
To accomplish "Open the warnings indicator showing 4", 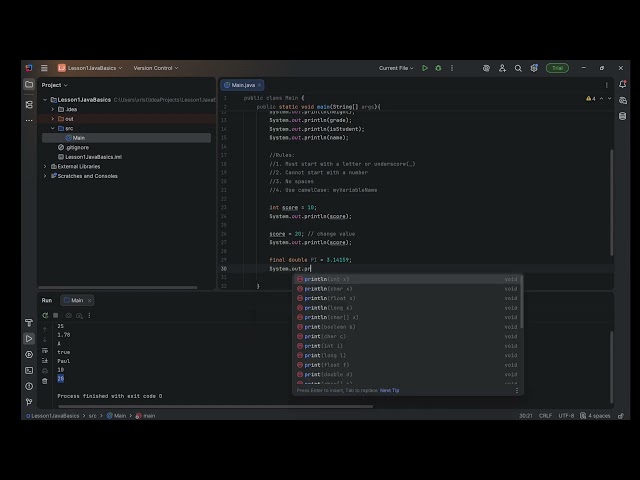I will pos(591,98).
